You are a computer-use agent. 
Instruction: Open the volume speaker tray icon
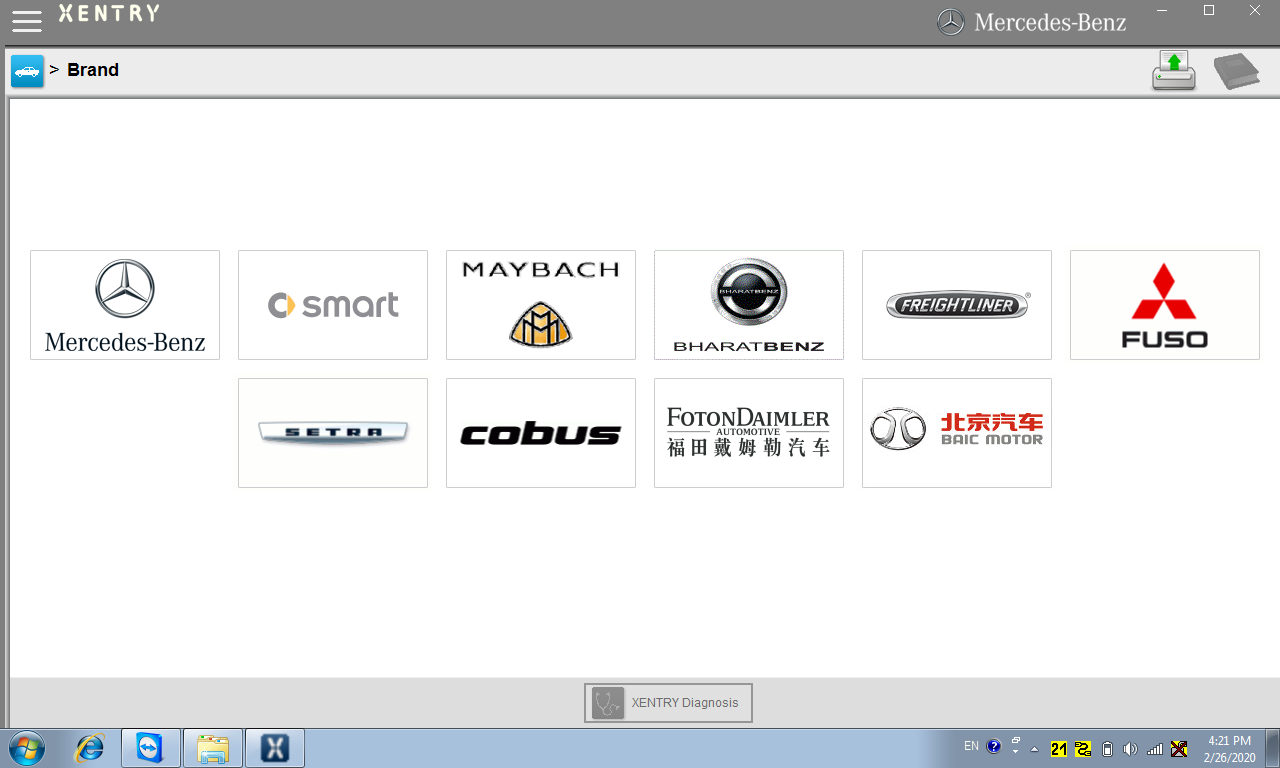coord(1130,749)
